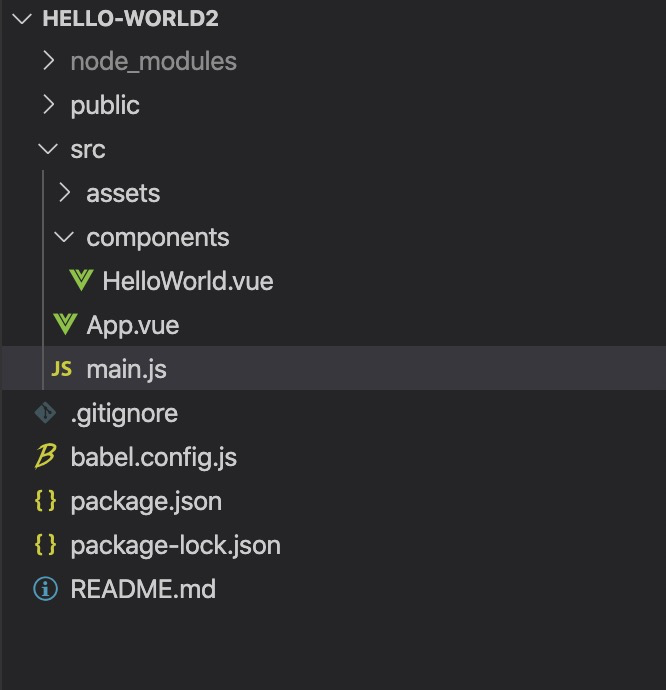Expand the node_modules folder chevron

[48, 61]
